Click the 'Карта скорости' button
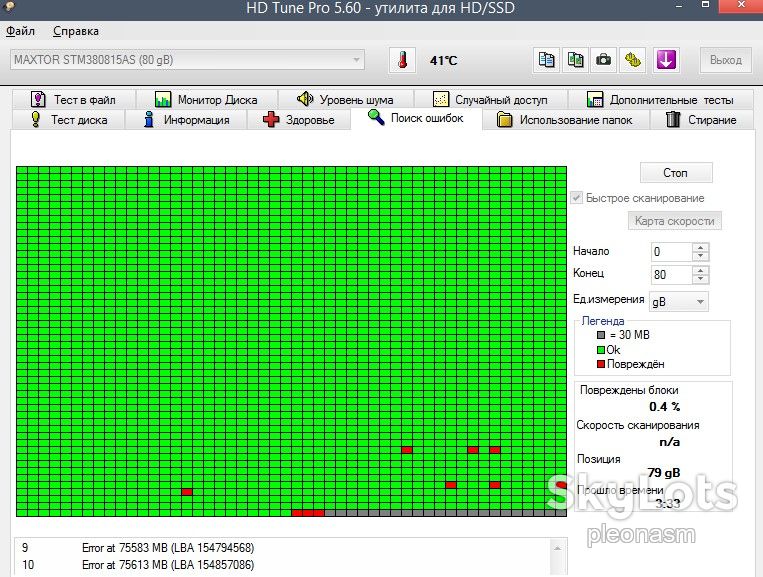 point(675,221)
